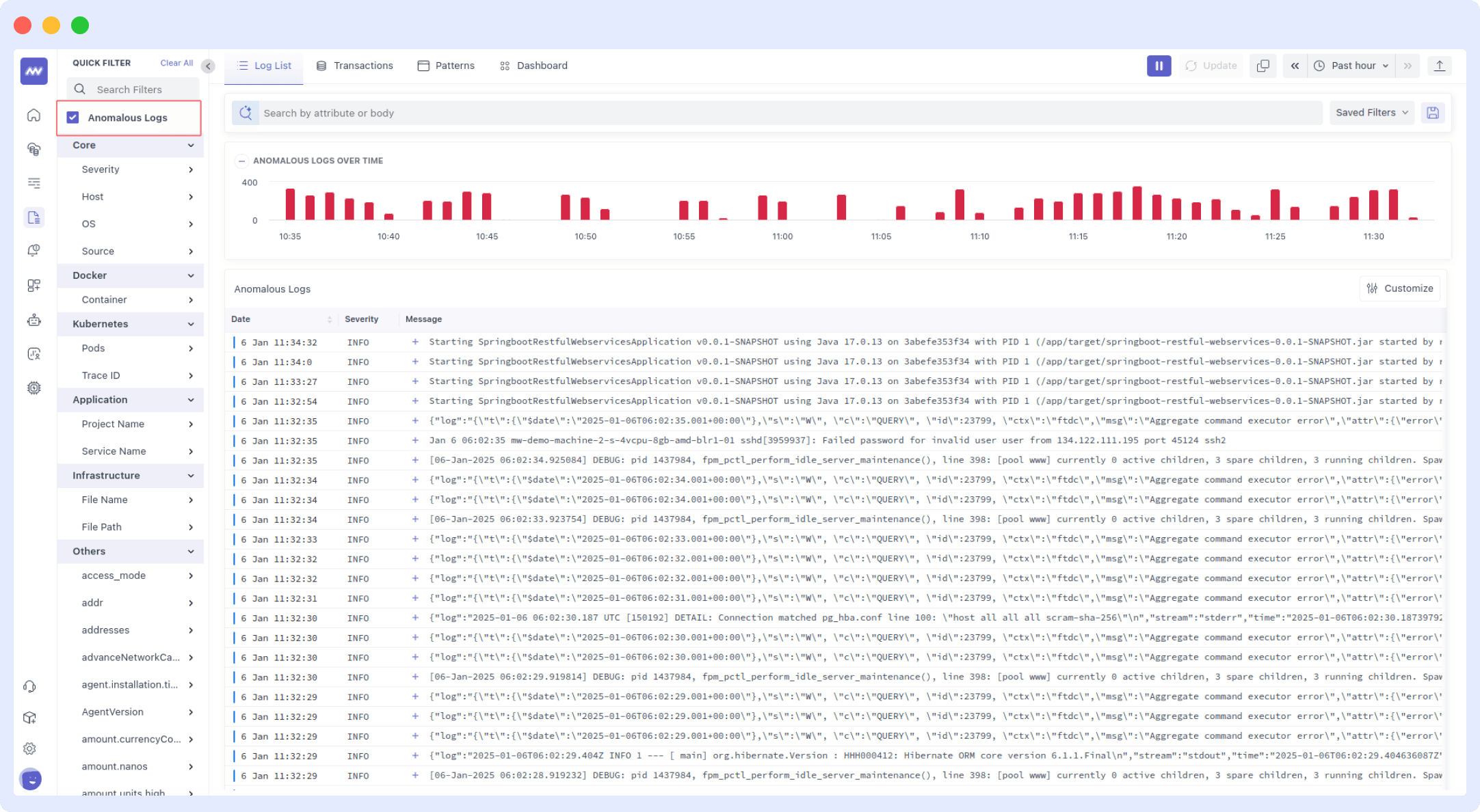Pause live log streaming with the pause button
1480x812 pixels.
point(1158,66)
